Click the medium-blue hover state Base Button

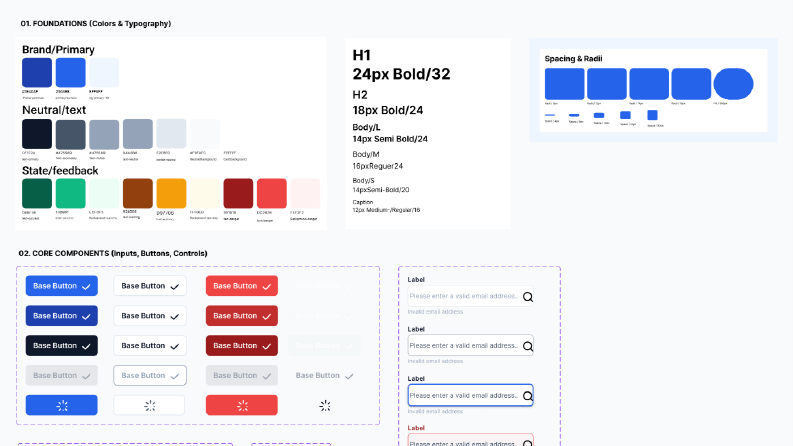(62, 316)
